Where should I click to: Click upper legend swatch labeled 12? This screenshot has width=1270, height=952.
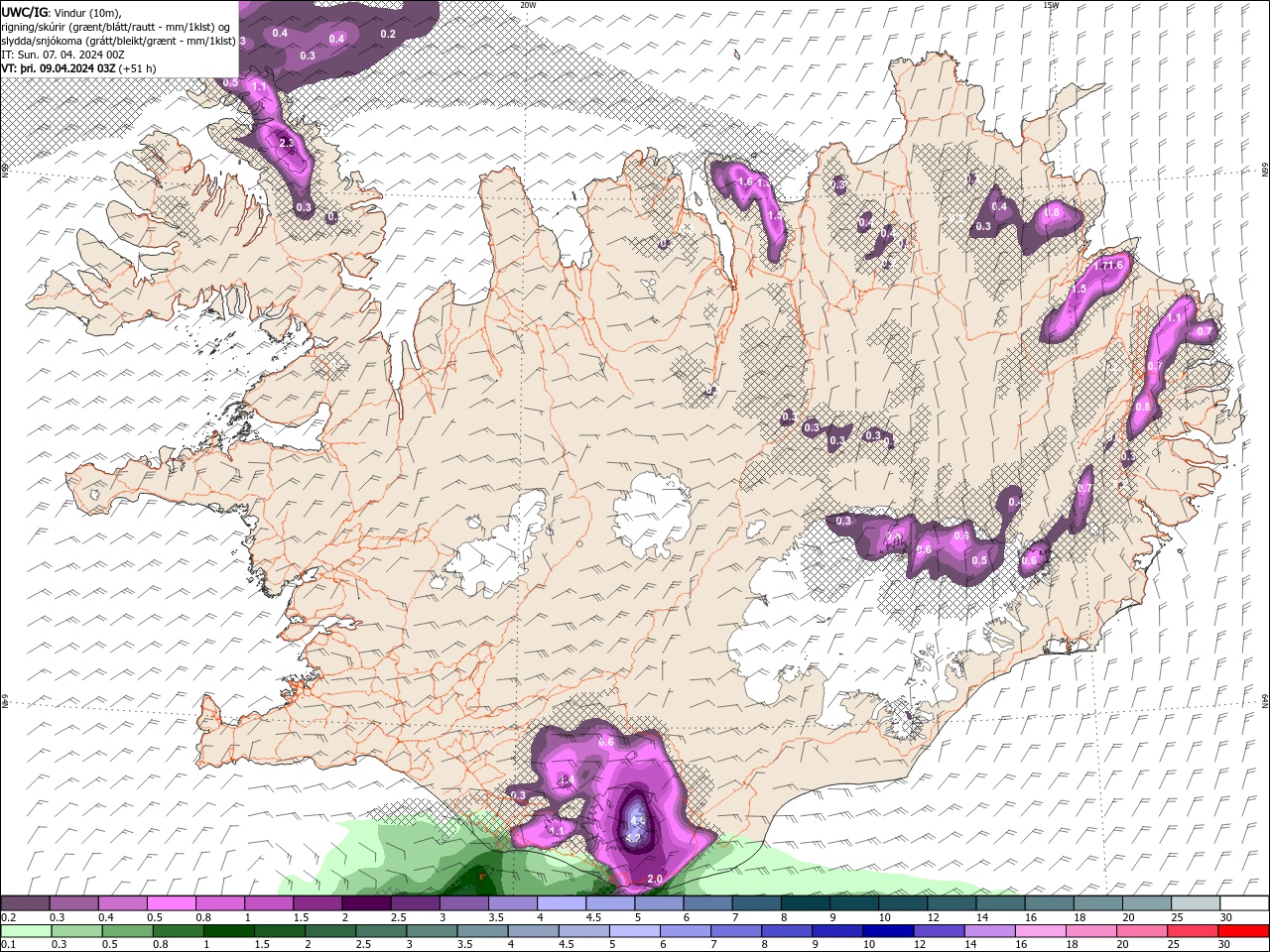pyautogui.click(x=950, y=903)
